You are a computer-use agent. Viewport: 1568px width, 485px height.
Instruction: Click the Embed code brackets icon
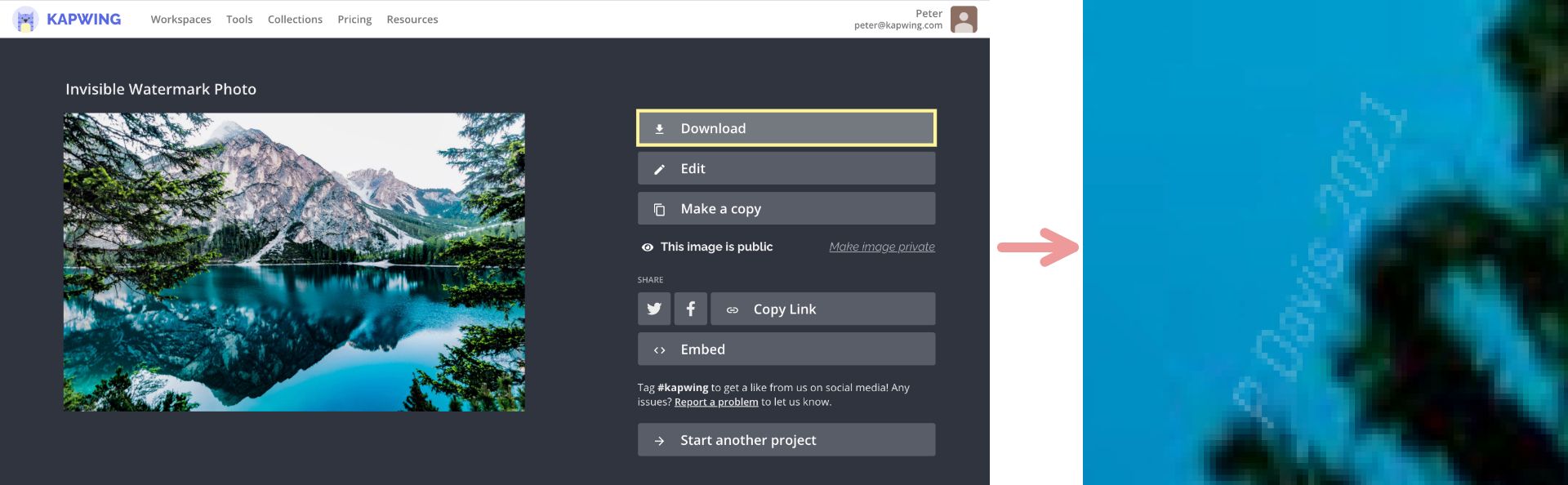pyautogui.click(x=659, y=350)
